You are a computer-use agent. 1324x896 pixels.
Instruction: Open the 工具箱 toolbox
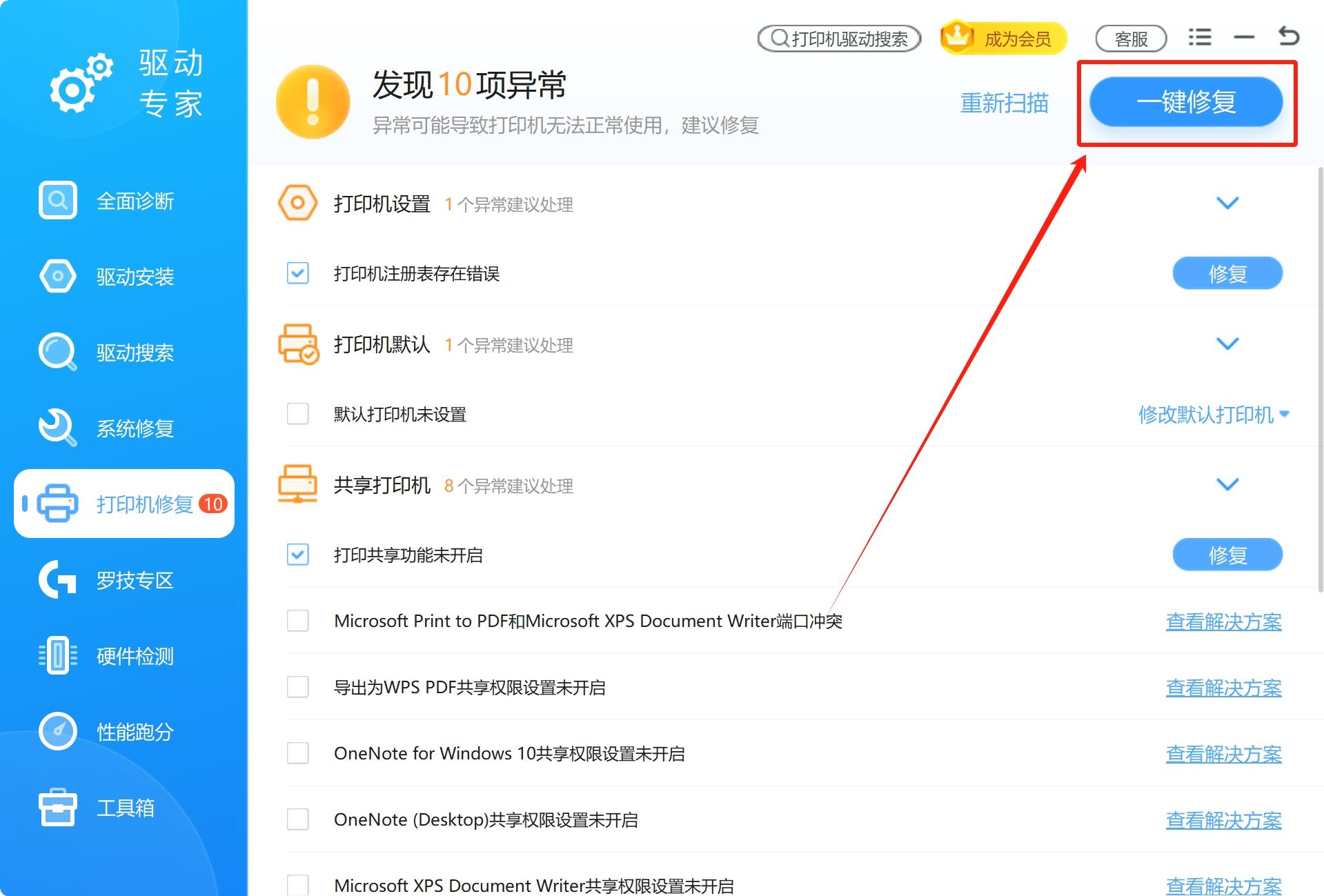pos(125,808)
